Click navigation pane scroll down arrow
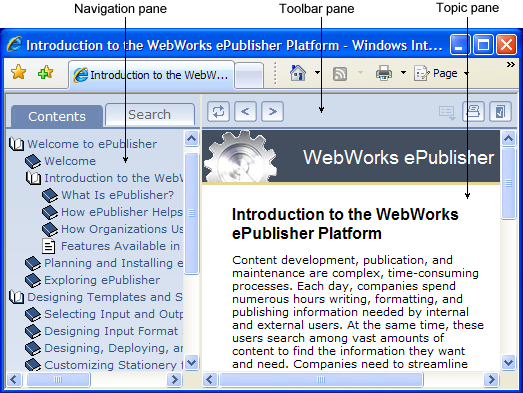Image resolution: width=523 pixels, height=393 pixels. (192, 362)
